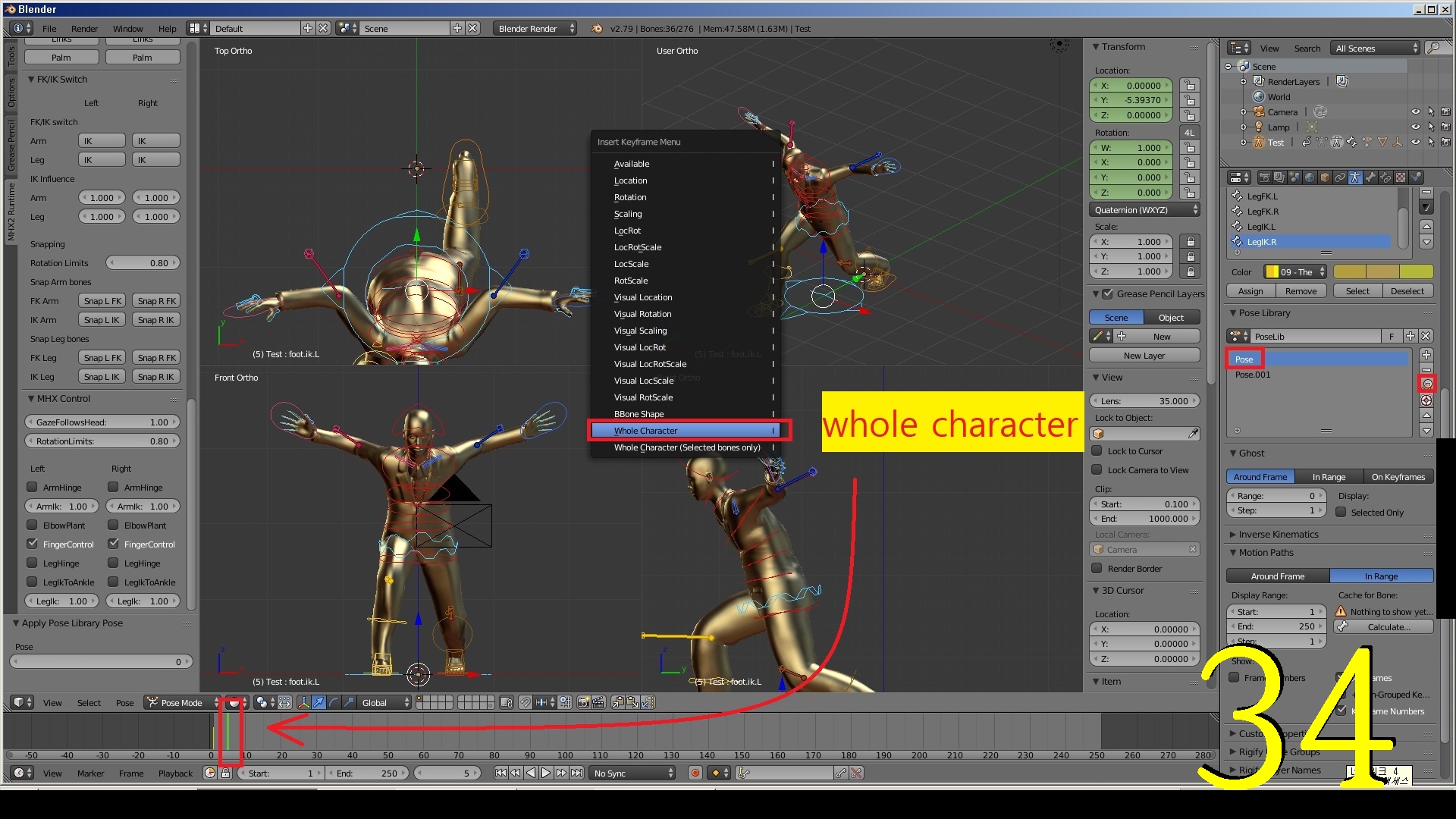Image resolution: width=1456 pixels, height=819 pixels.
Task: Open the All Scenes outliner dropdown
Action: (x=1376, y=48)
